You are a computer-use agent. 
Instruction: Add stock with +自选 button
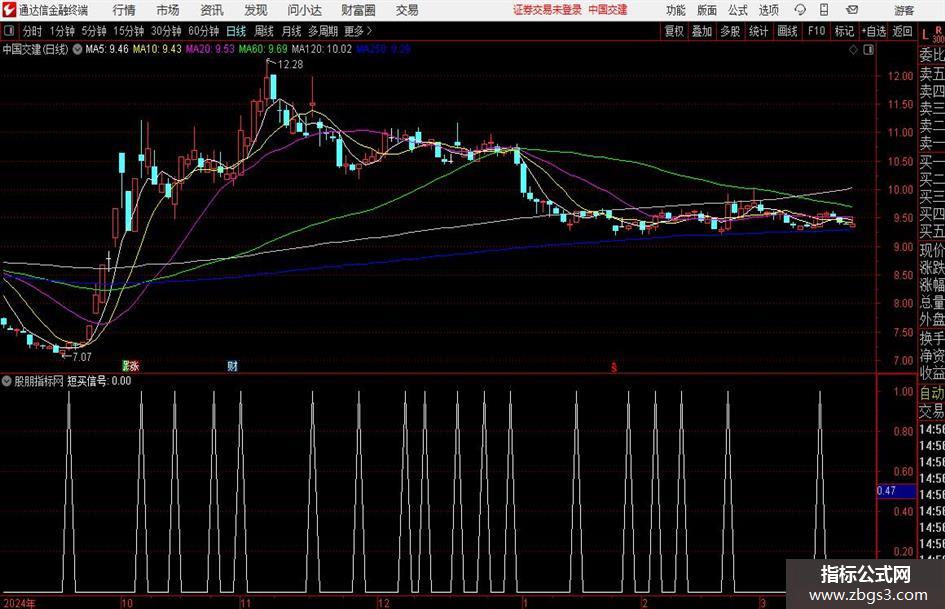tap(874, 31)
